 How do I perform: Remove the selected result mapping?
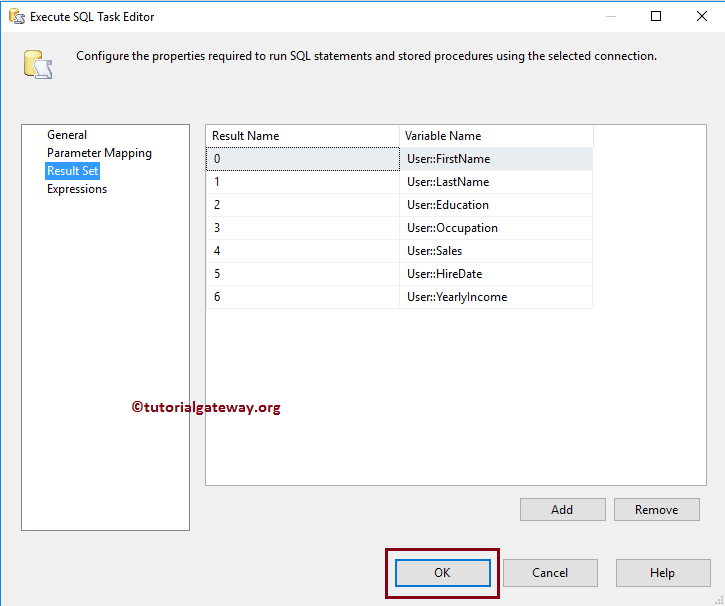coord(657,509)
